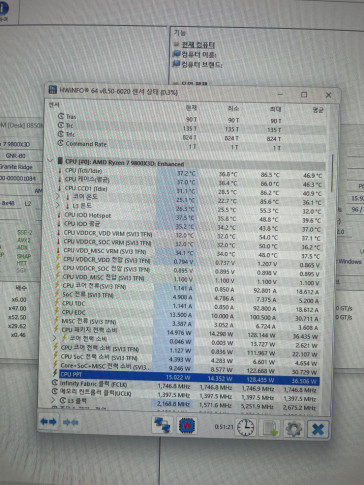This screenshot has width=364, height=485.
Task: Expand the L3 온도 row
Action: 58,206
